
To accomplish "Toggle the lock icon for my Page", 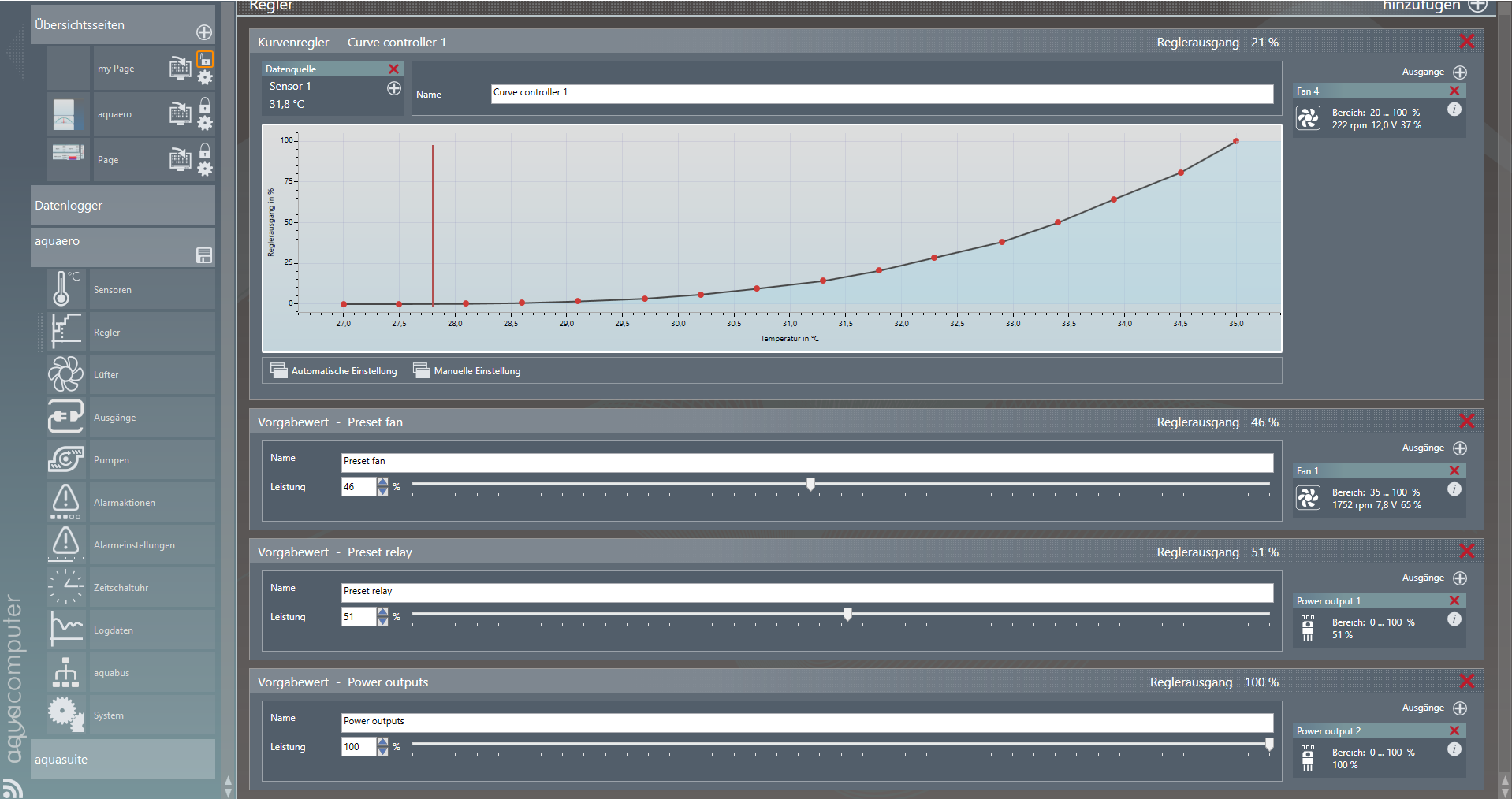I will 205,59.
